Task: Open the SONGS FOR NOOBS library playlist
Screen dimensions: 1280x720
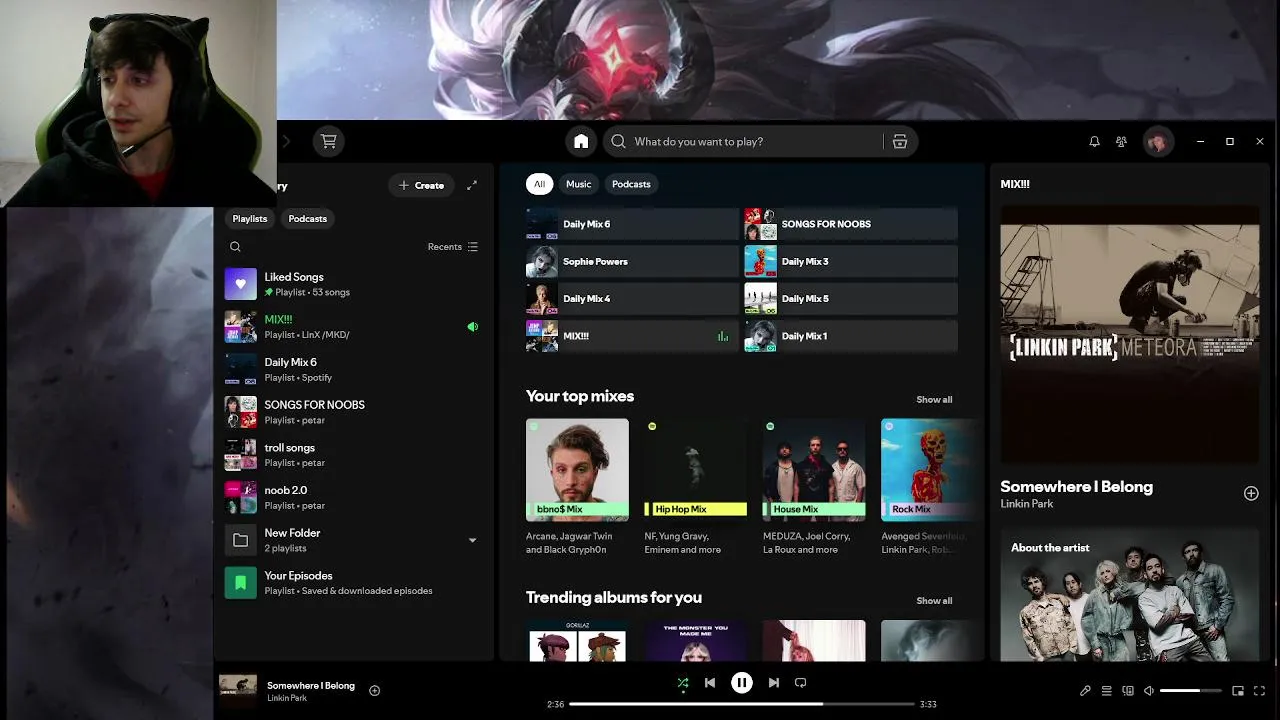Action: click(x=351, y=412)
